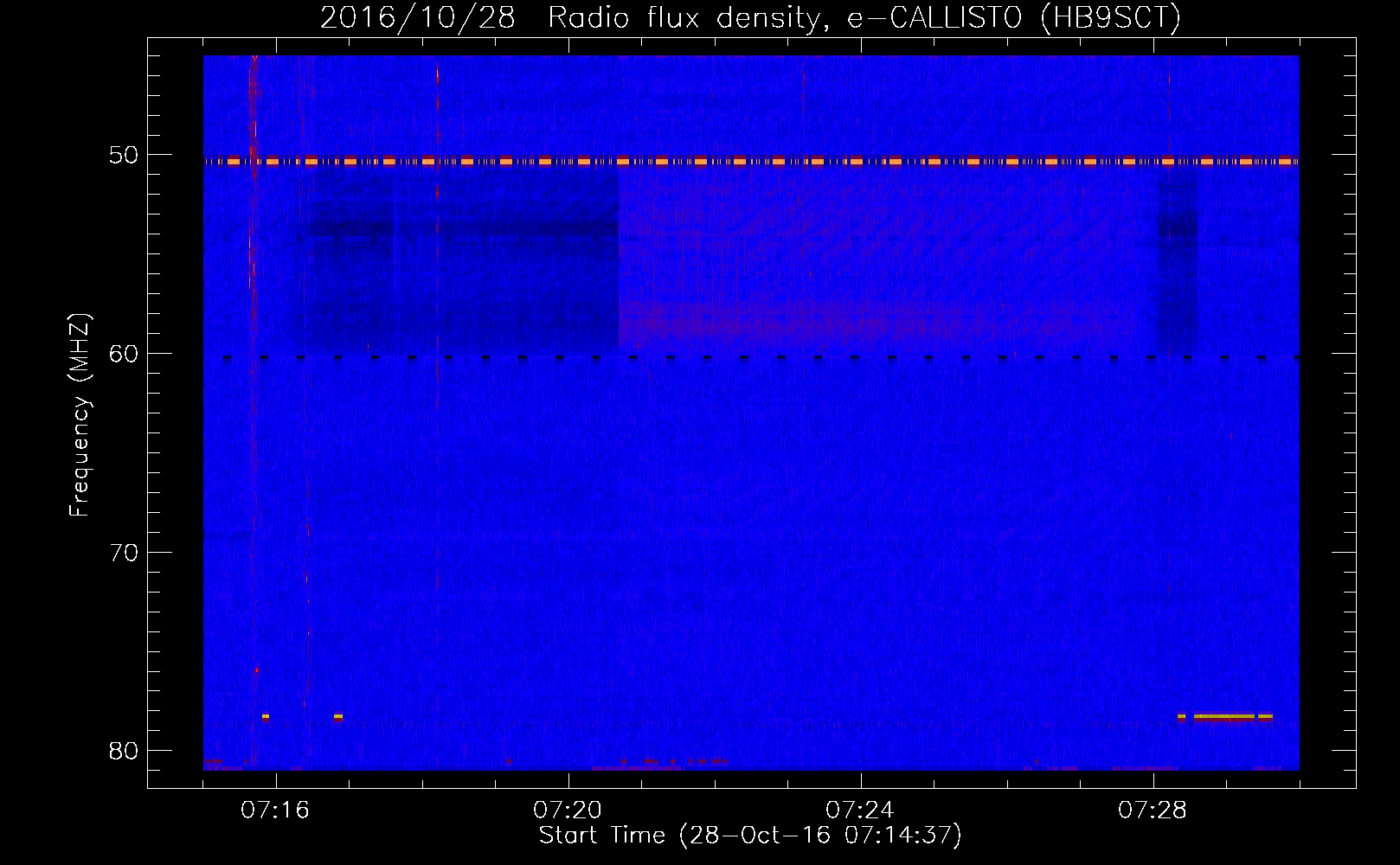Viewport: 1400px width, 865px height.
Task: Click the 80 MHz frequency tick label
Action: point(124,751)
